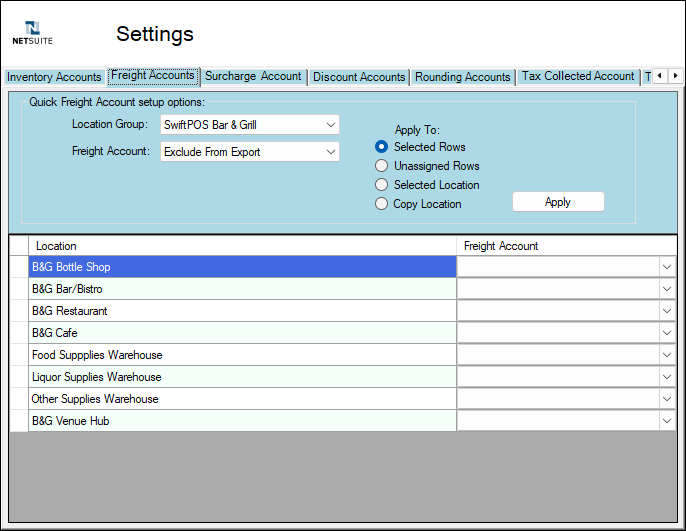Open the Inventory Accounts tab
This screenshot has width=686, height=531.
(54, 77)
